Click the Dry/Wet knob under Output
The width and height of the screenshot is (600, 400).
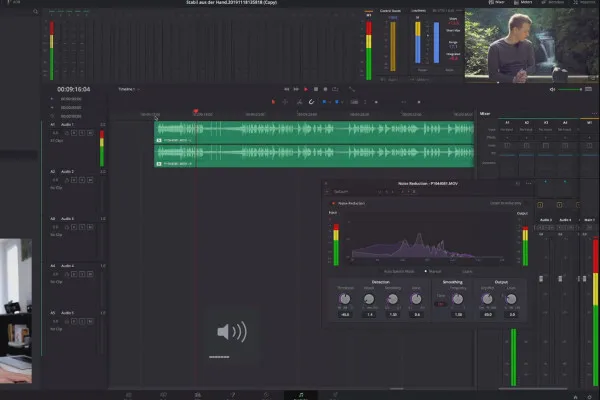(487, 299)
